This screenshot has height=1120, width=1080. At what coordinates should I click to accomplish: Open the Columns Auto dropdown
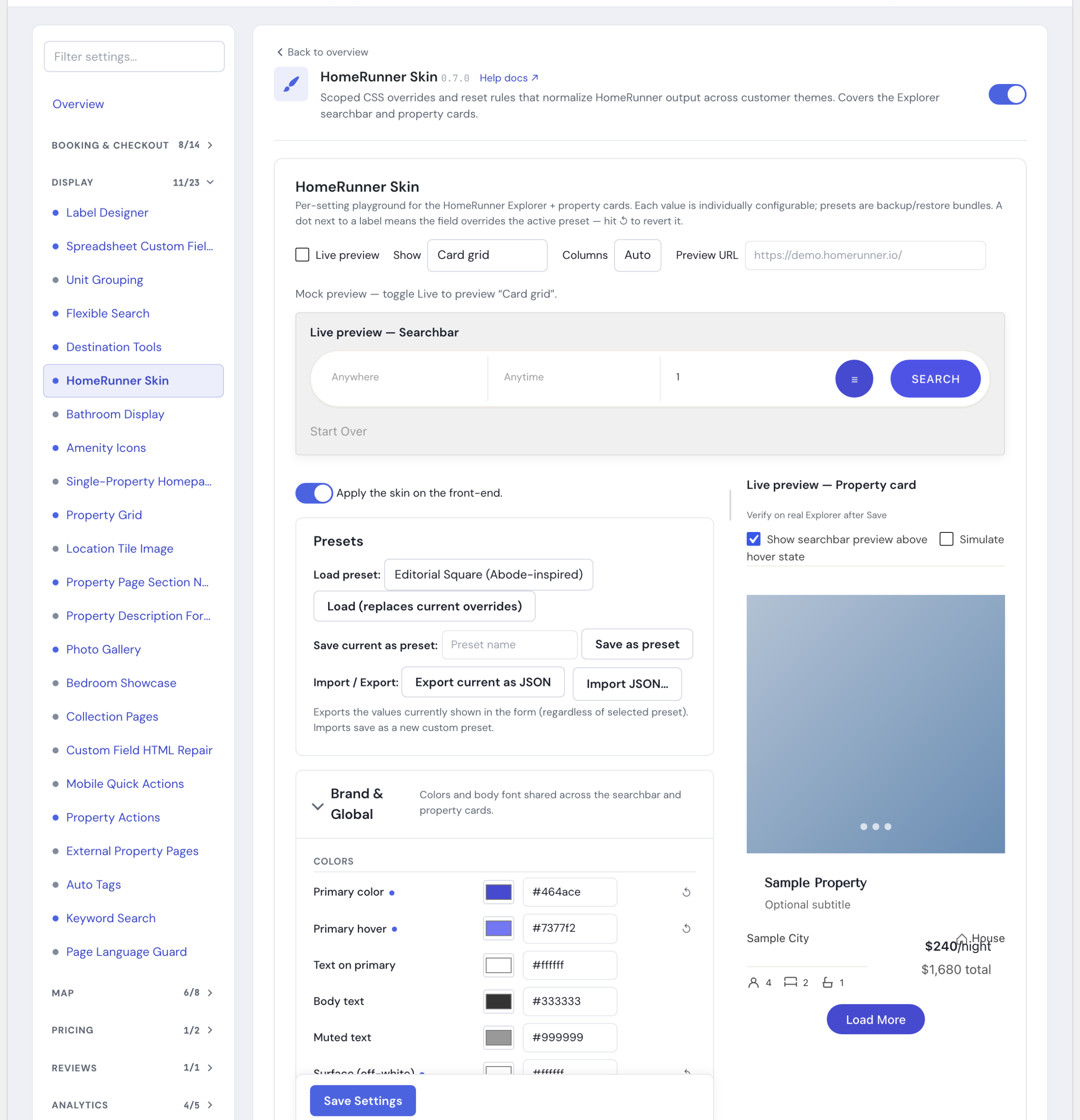[x=637, y=255]
